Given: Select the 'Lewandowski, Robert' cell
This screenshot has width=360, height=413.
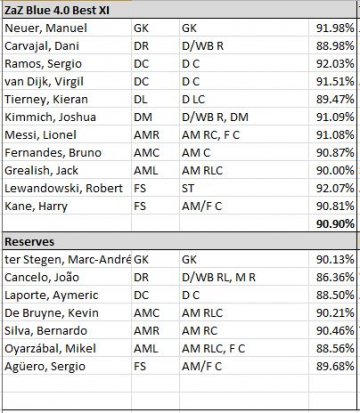Looking at the screenshot, I should coord(67,188).
